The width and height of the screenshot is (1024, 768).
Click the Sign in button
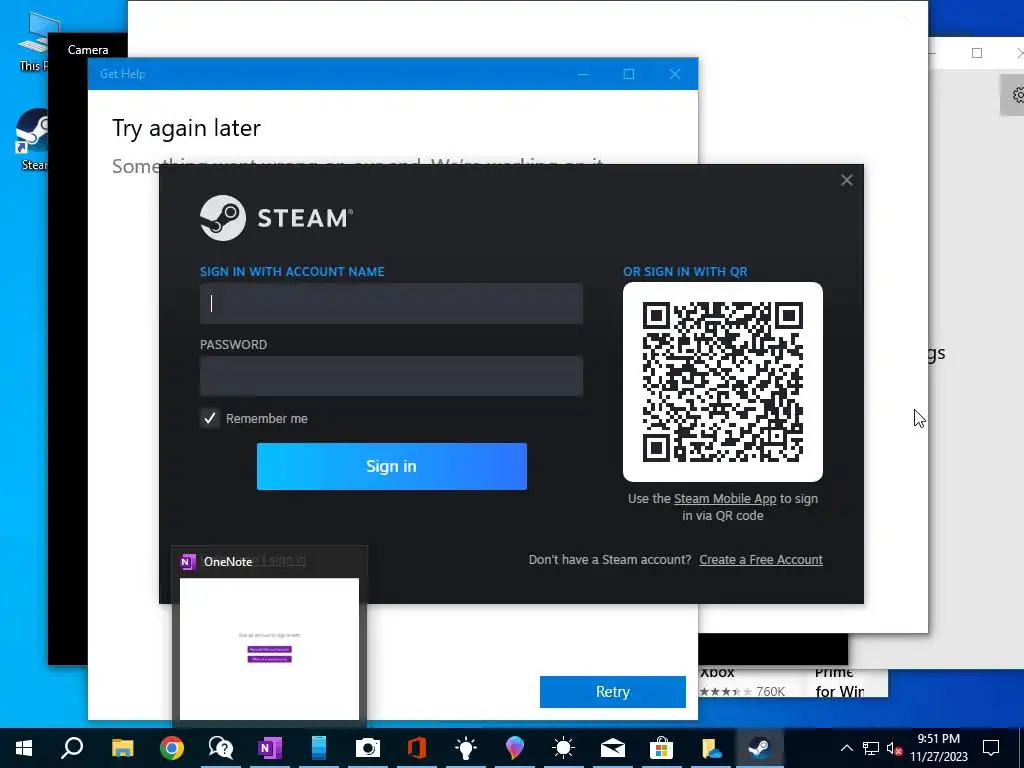(392, 466)
